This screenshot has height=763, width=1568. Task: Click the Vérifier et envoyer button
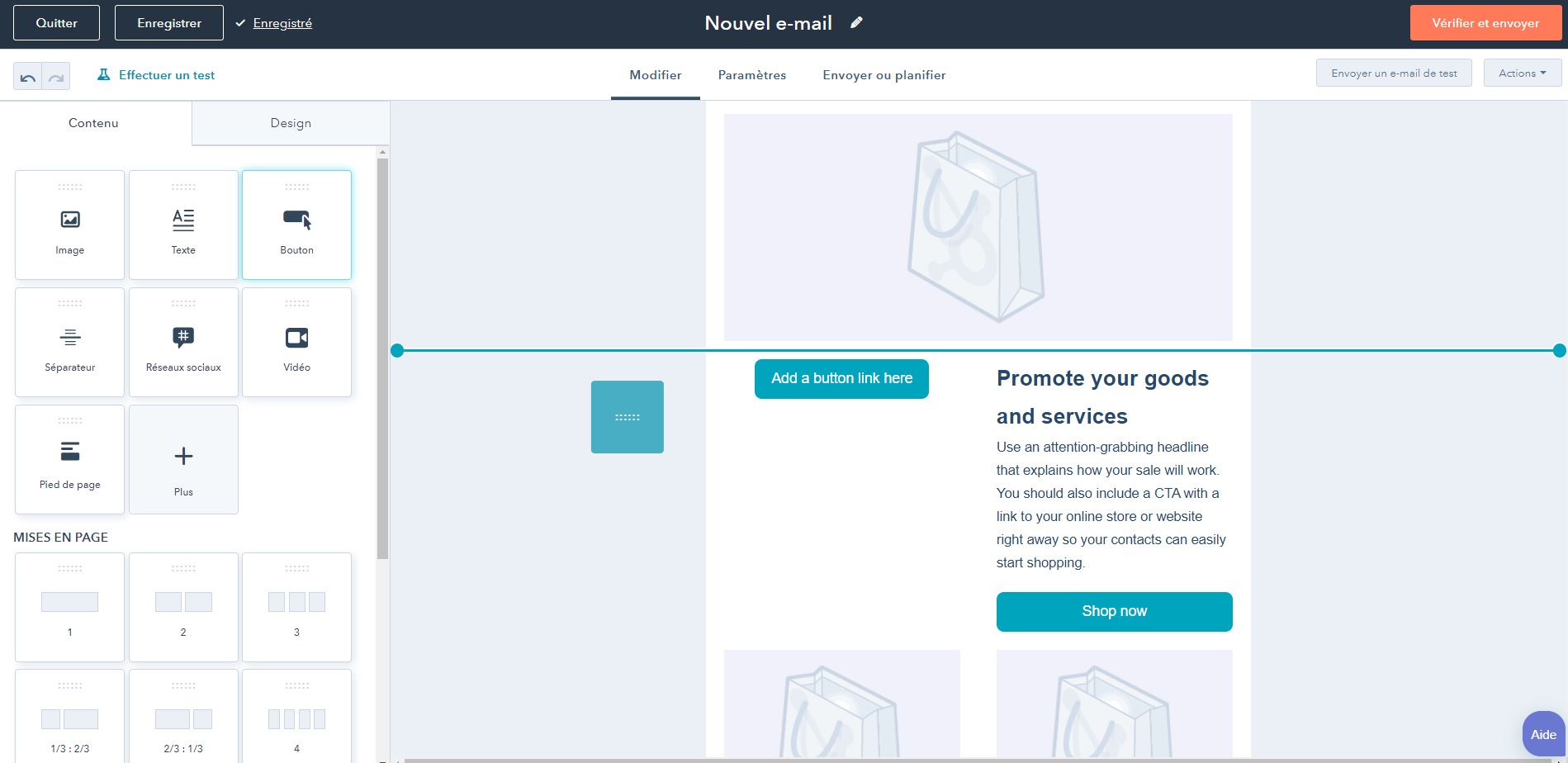[1485, 23]
